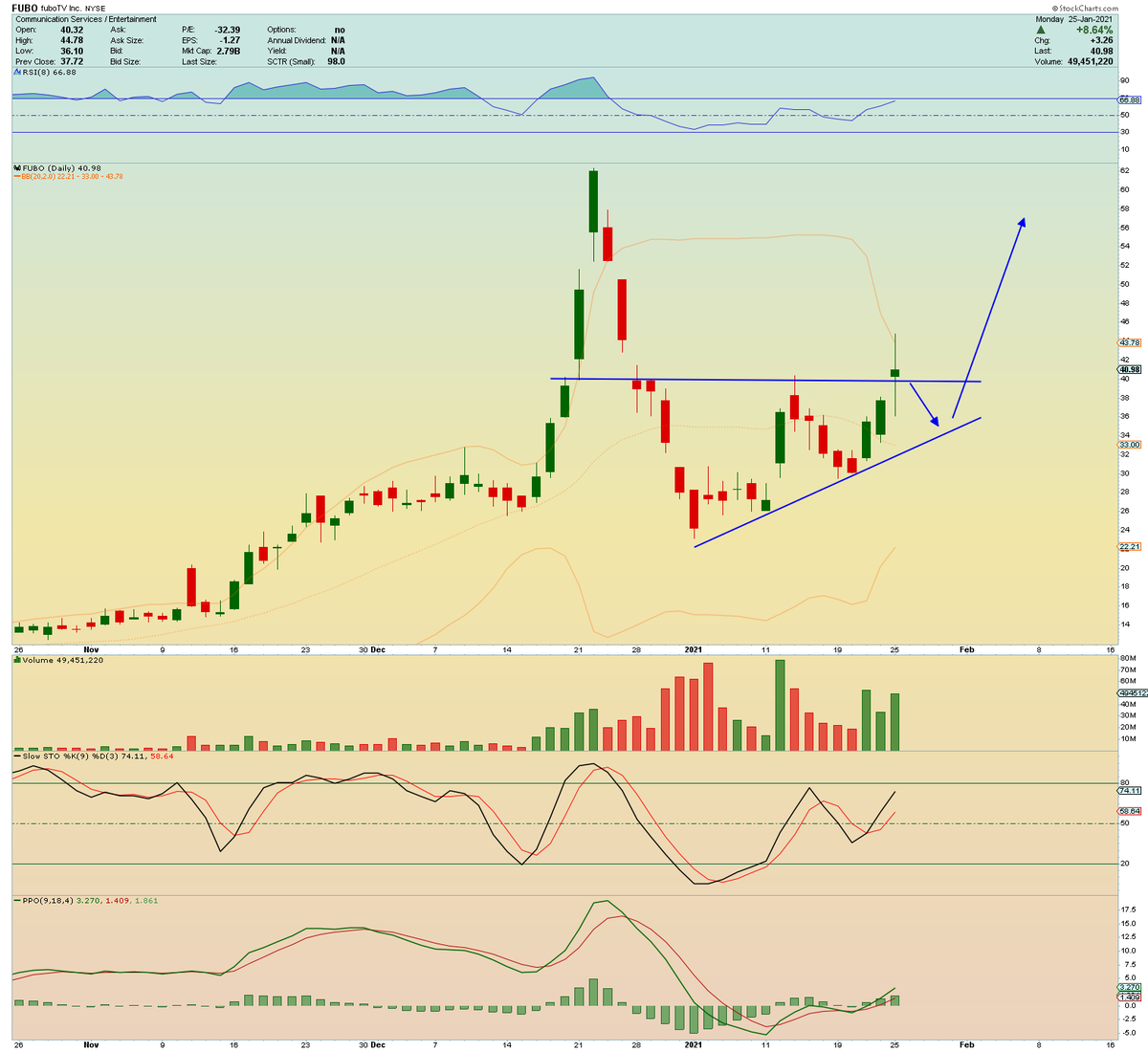
Task: Select the green Volume bar icon
Action: click(16, 658)
